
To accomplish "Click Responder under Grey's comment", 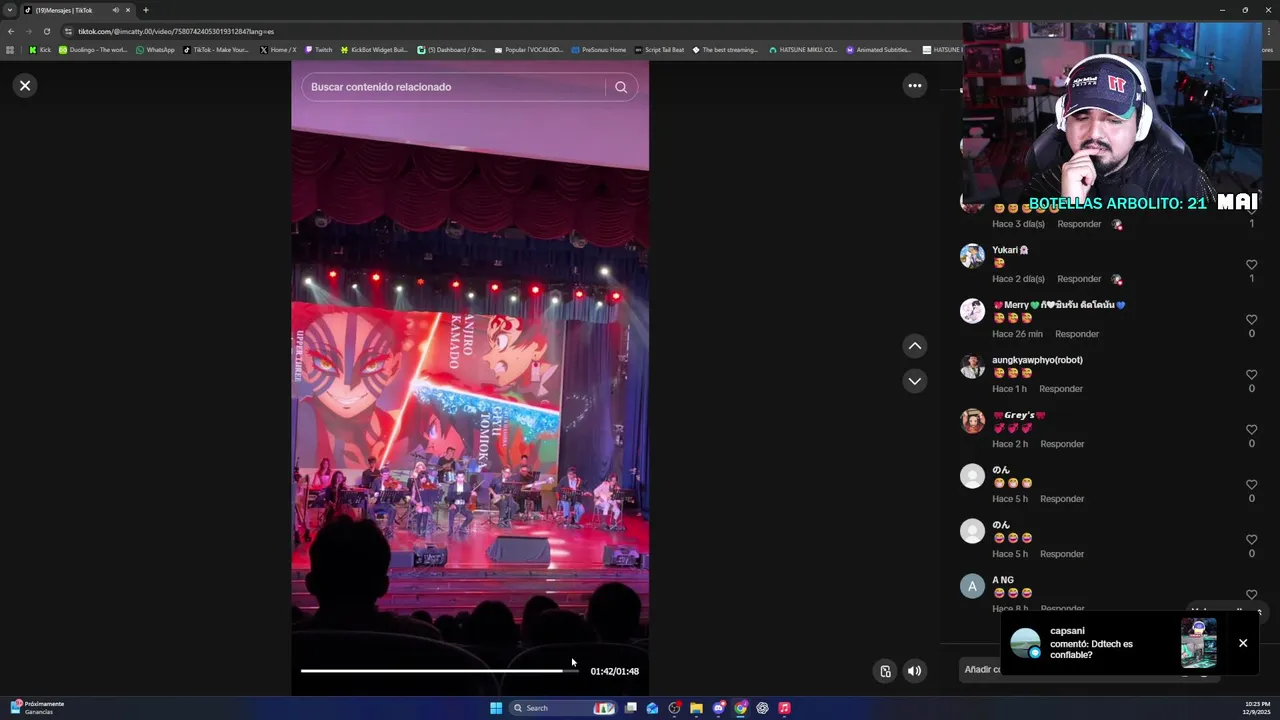I will (x=1062, y=444).
